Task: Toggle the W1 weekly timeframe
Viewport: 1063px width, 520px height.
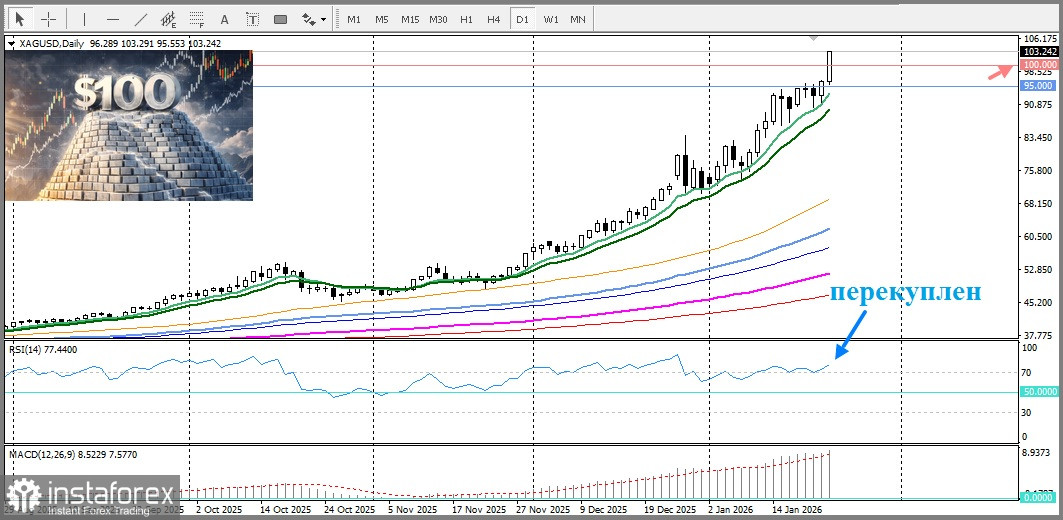Action: [551, 19]
